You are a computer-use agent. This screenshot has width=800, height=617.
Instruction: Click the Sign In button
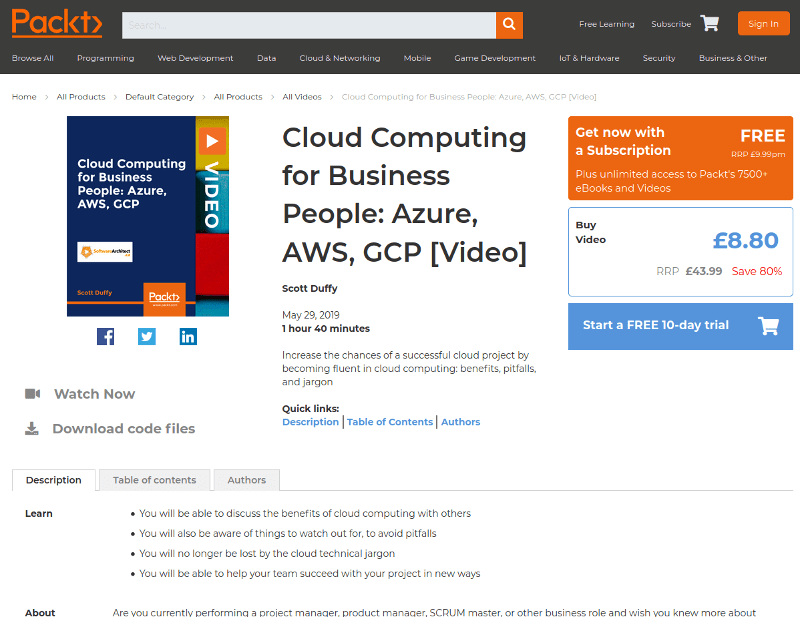[763, 23]
